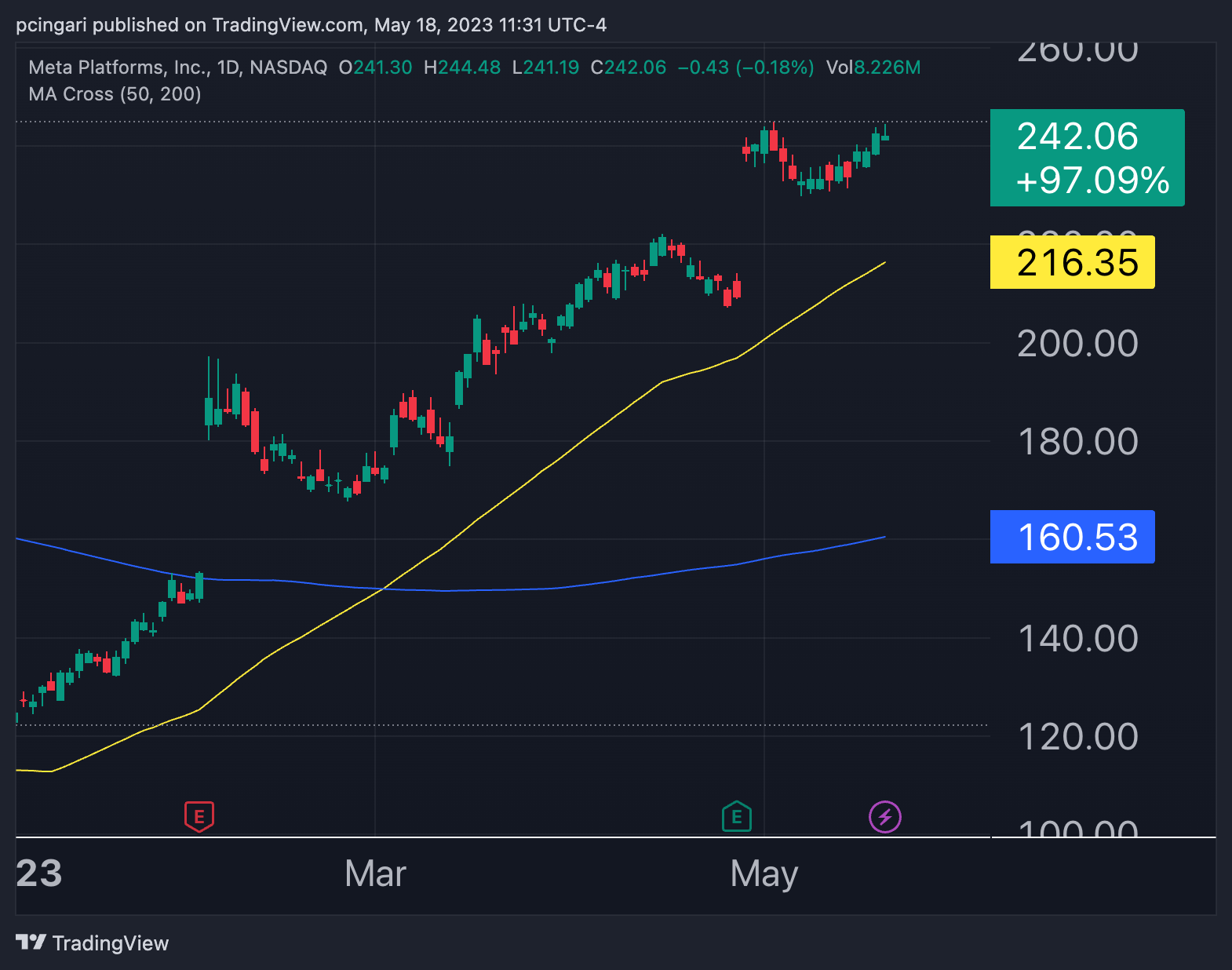1232x970 pixels.
Task: Click the open value O241.30
Action: point(375,67)
